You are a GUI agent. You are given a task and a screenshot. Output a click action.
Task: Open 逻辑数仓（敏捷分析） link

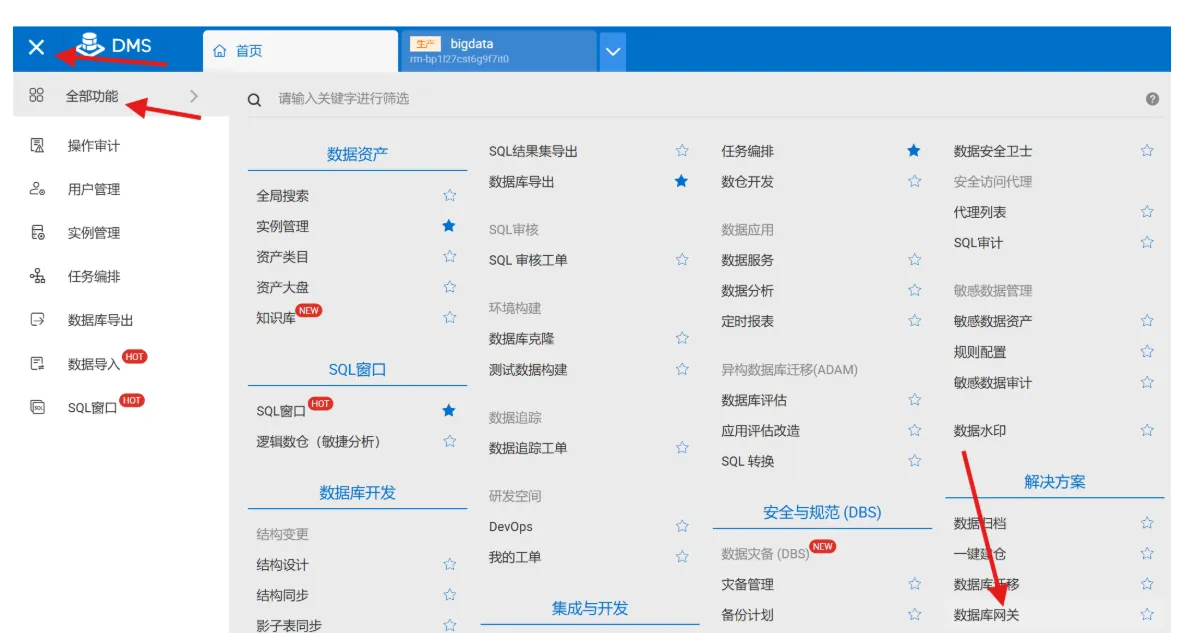317,442
